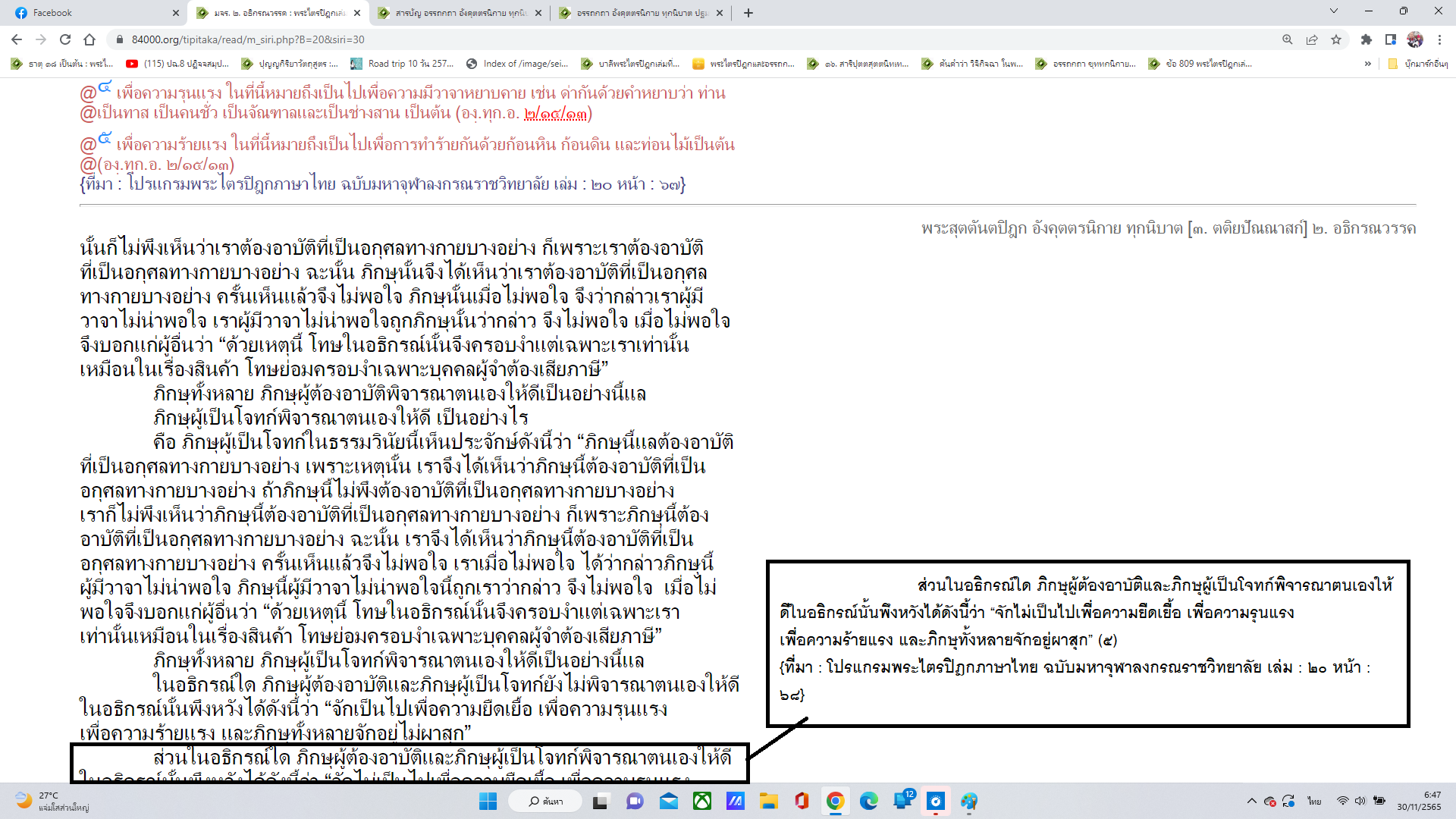
Task: Toggle the browser side panel
Action: click(x=1391, y=39)
